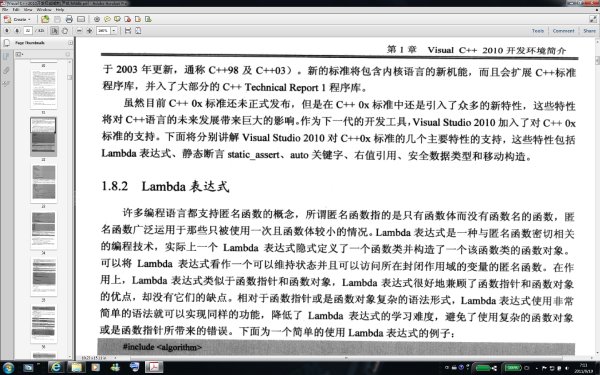This screenshot has width=600, height=375.
Task: Go to the previous page arrow
Action: tap(7, 31)
